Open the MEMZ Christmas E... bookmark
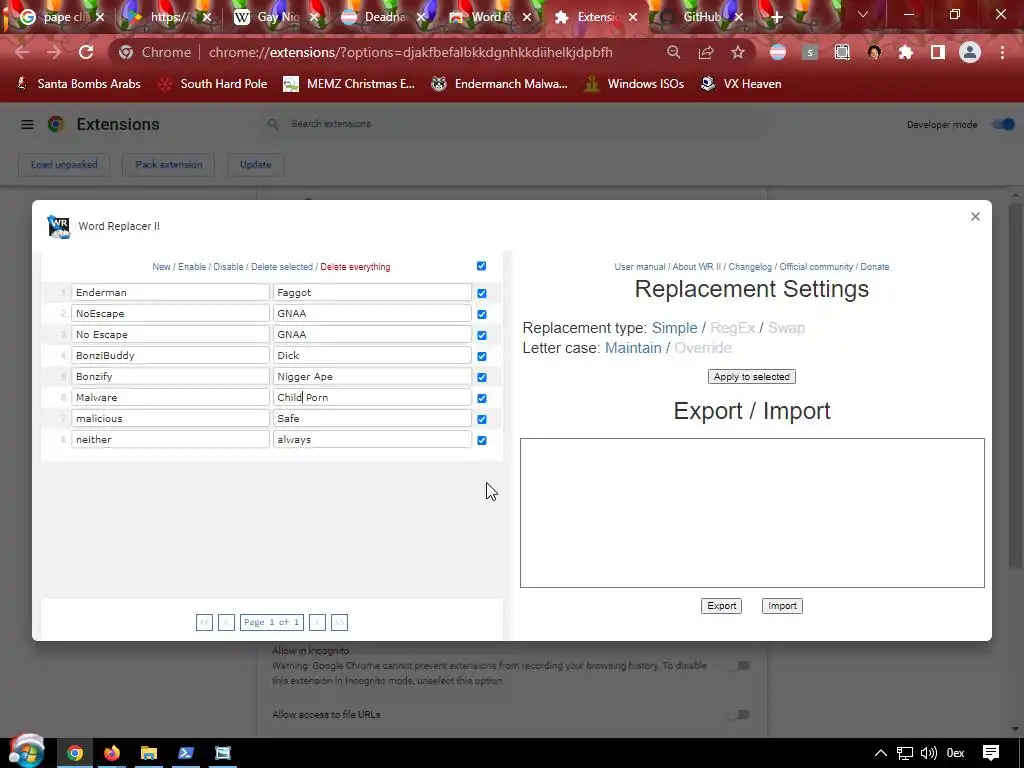This screenshot has height=768, width=1024. point(349,84)
